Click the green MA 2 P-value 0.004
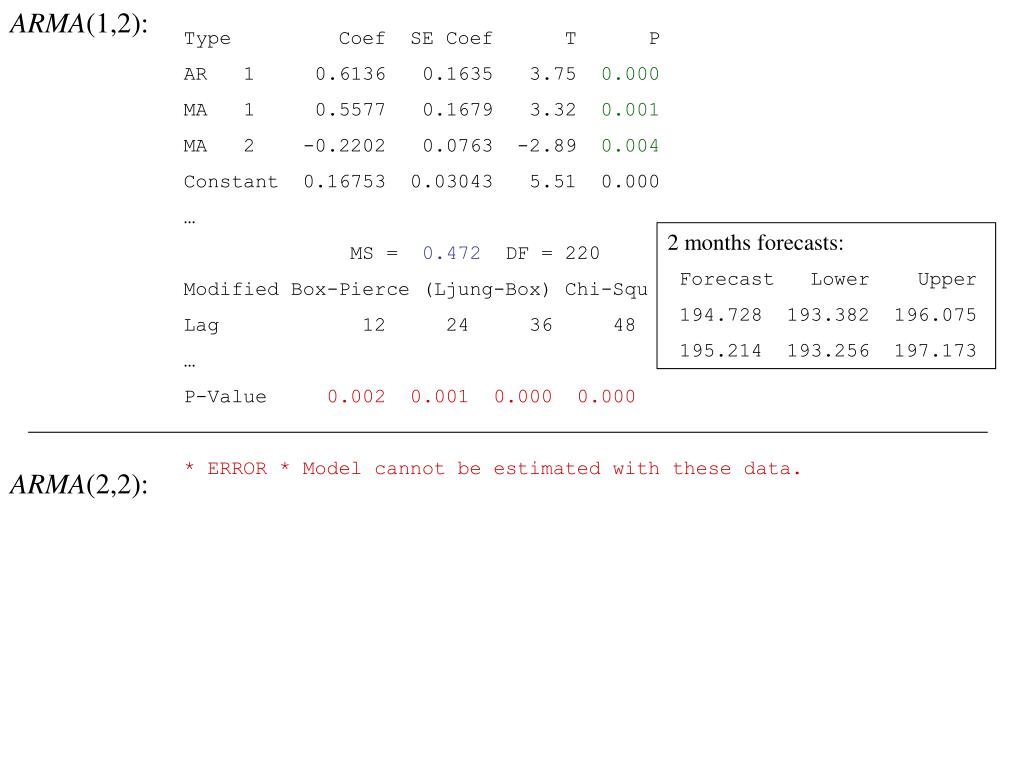This screenshot has width=1024, height=768. coord(630,146)
